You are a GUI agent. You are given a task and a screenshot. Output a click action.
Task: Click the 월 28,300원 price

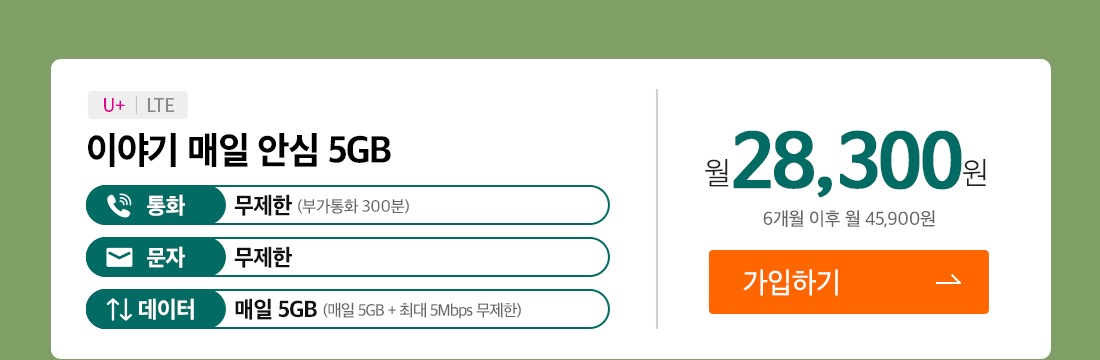[847, 162]
